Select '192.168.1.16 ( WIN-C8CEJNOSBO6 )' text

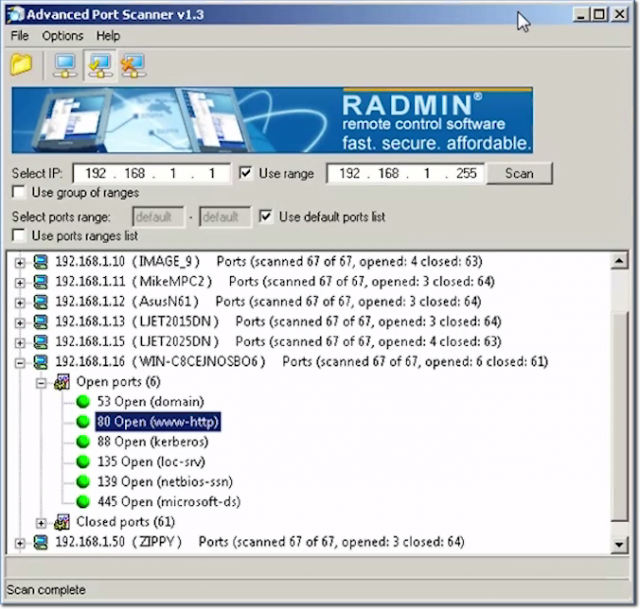coord(160,362)
